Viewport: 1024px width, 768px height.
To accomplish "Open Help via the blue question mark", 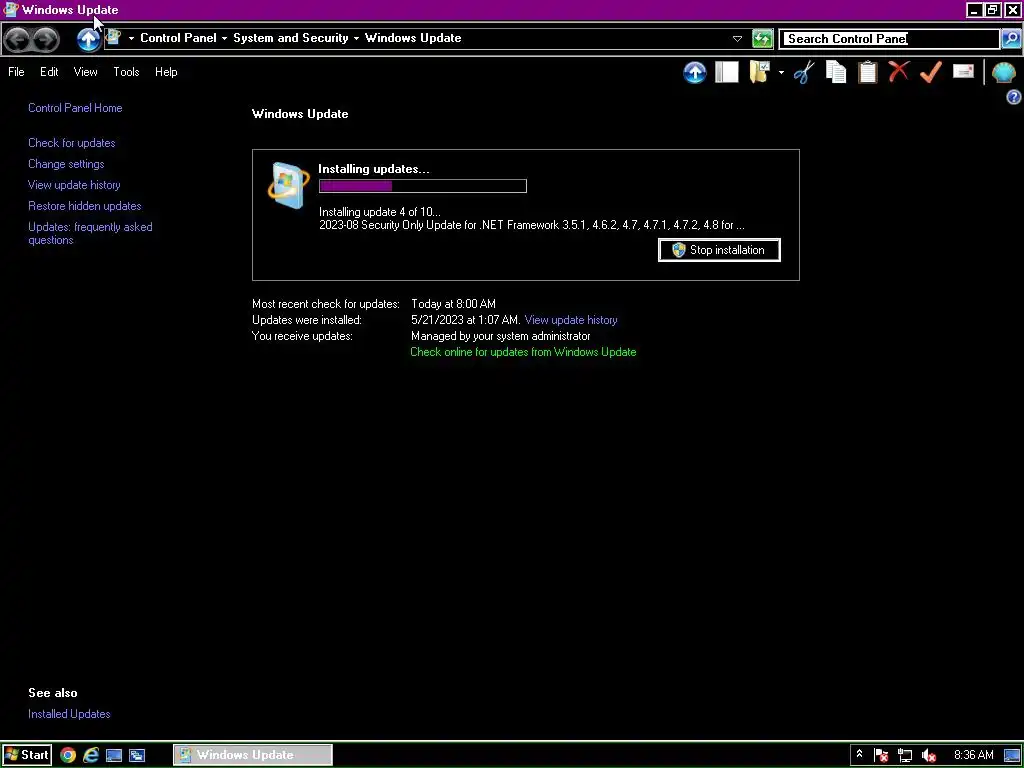I will [x=1014, y=97].
